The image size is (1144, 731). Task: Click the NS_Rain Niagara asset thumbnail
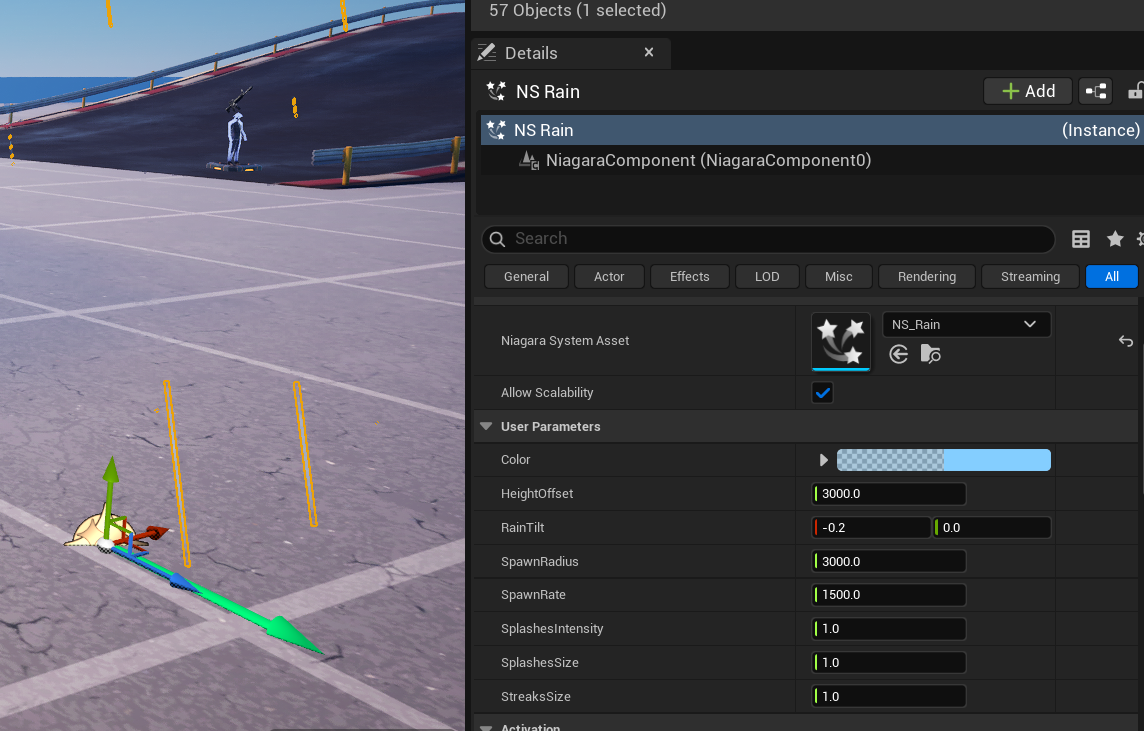point(840,341)
